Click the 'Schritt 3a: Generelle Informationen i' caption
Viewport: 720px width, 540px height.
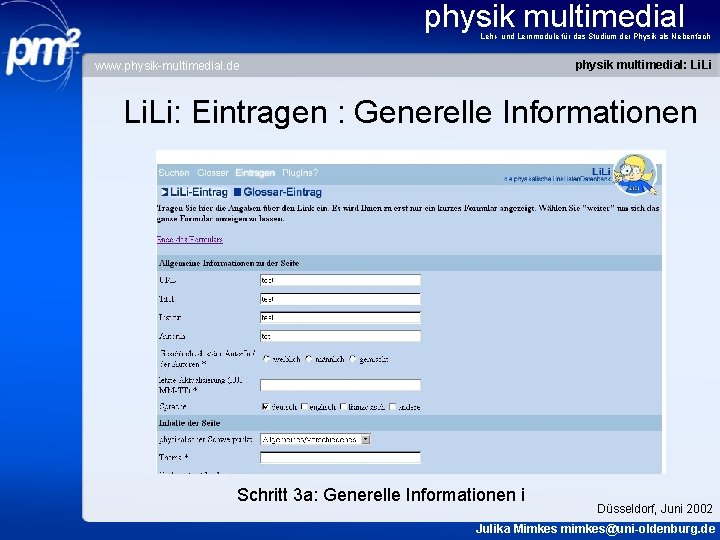coord(381,495)
